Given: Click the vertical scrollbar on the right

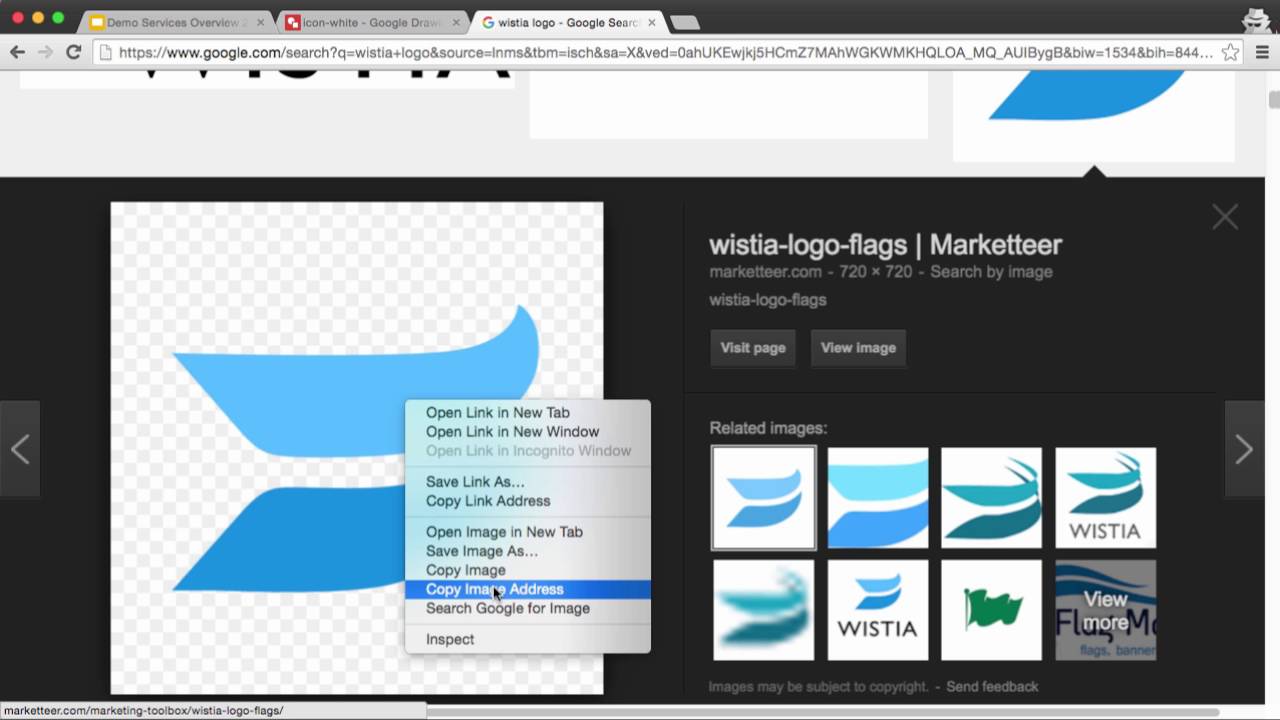Looking at the screenshot, I should 1271,100.
